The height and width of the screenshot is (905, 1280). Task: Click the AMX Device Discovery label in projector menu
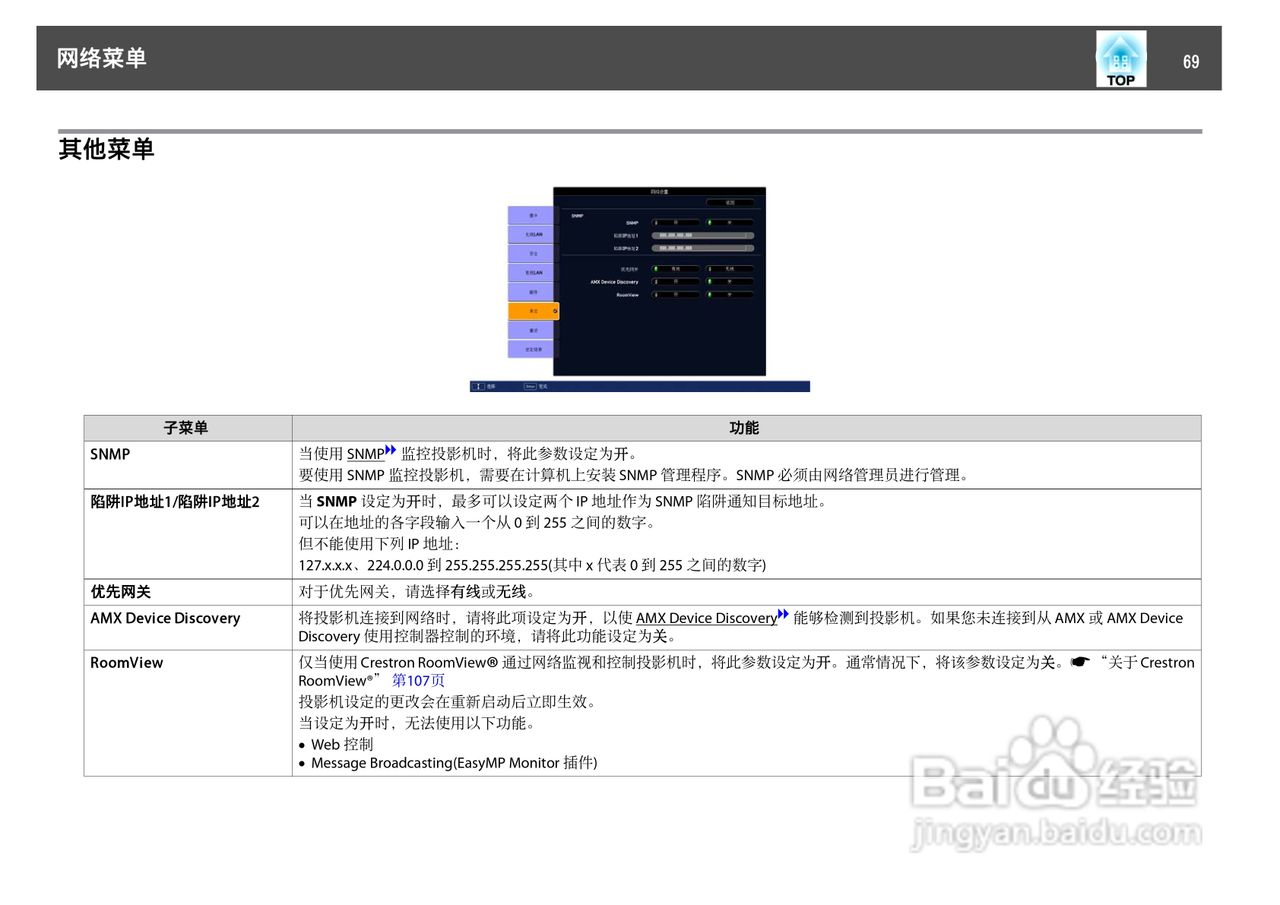coord(615,282)
